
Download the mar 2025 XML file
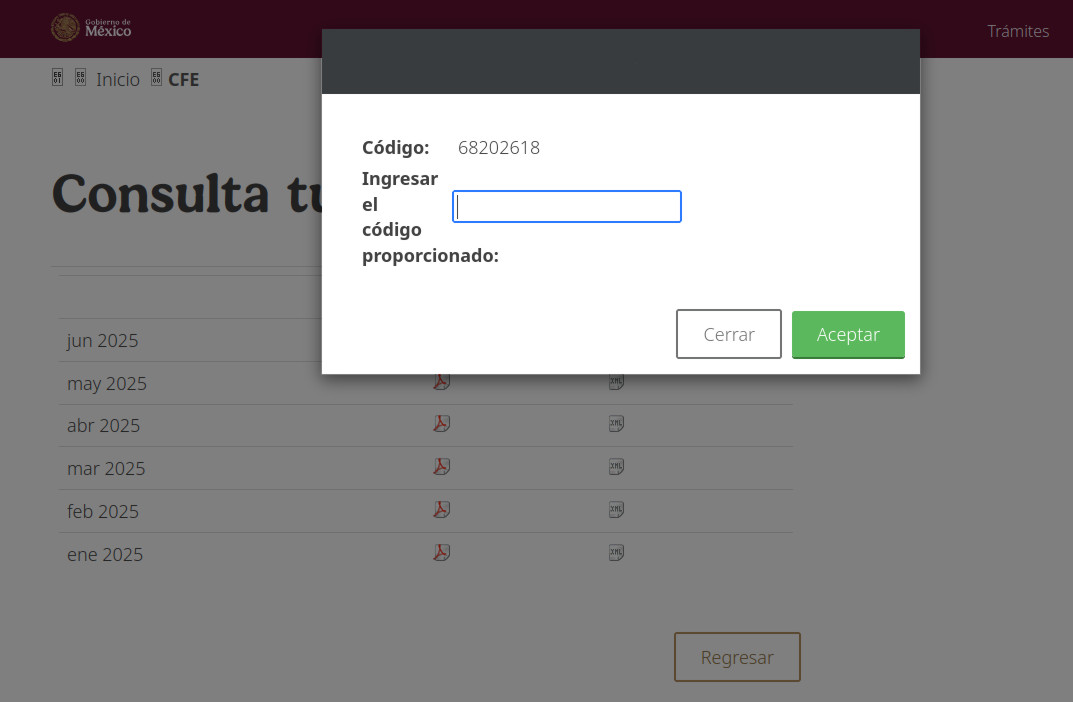coord(616,466)
